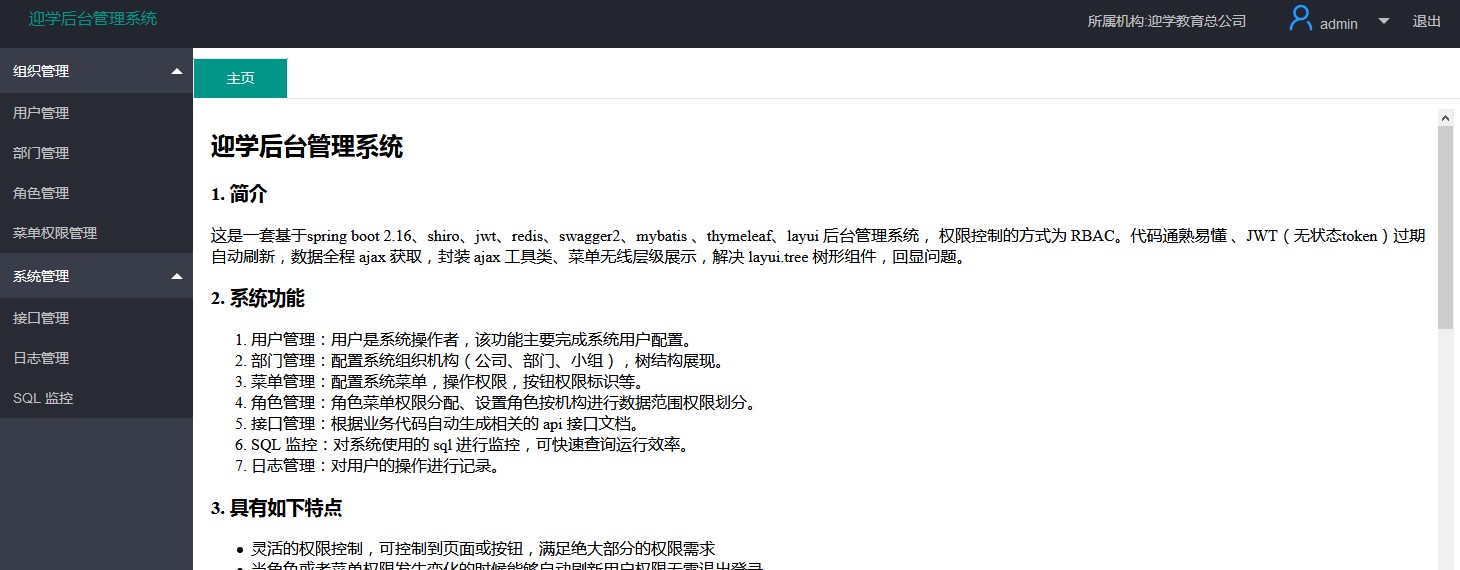Open SQL 监控 in the sidebar
The width and height of the screenshot is (1460, 570).
(x=96, y=398)
